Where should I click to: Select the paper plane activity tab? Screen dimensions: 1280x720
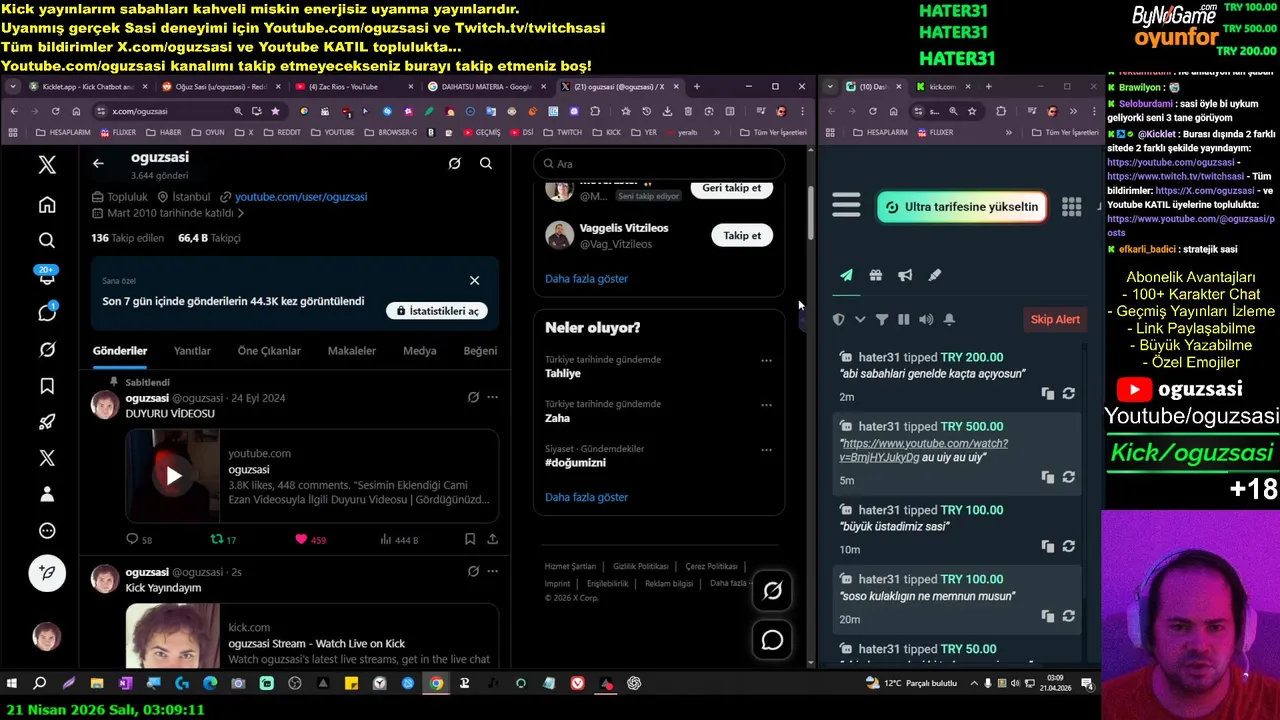[x=846, y=275]
